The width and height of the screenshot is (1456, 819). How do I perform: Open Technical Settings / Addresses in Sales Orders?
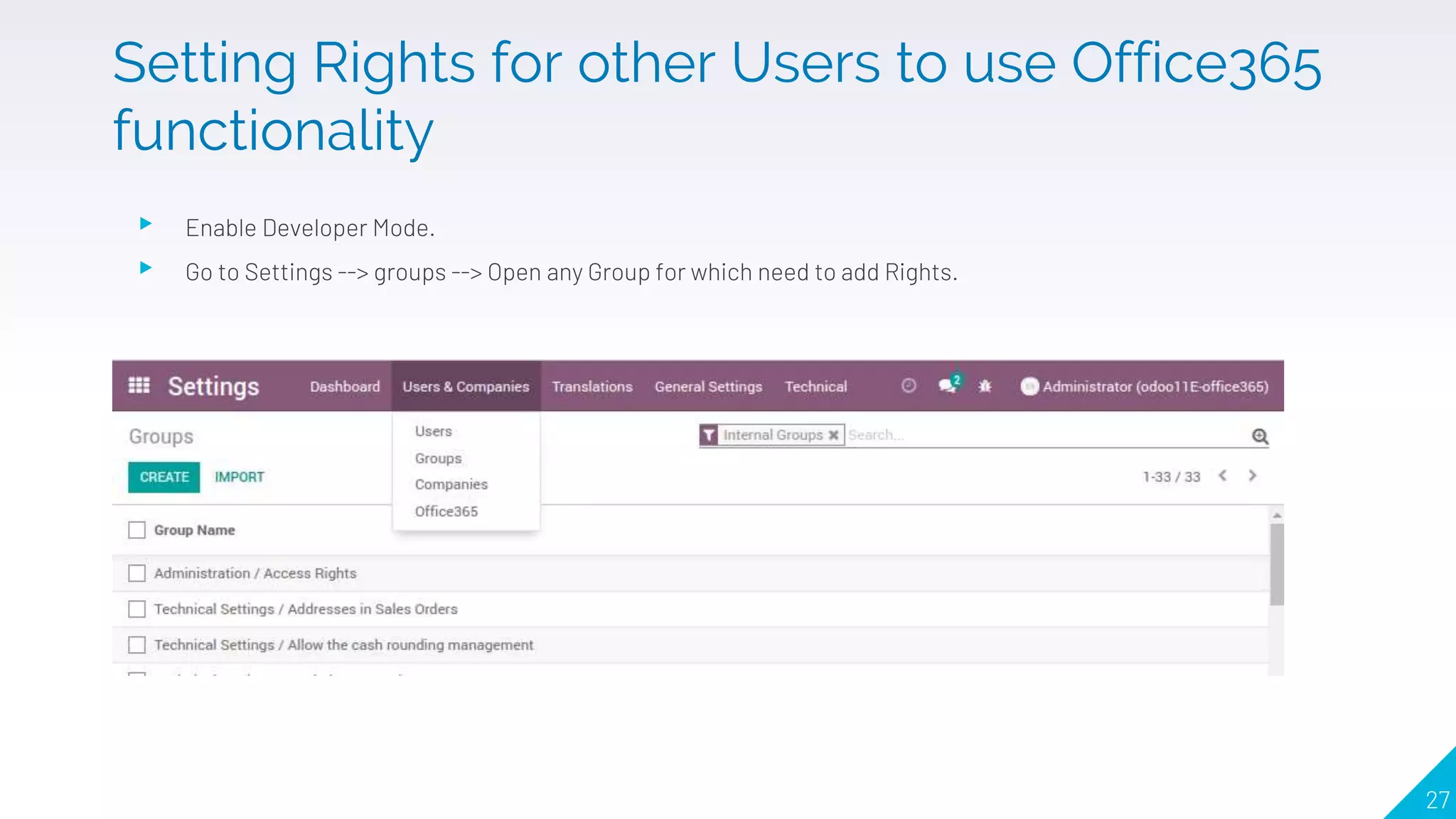click(306, 609)
